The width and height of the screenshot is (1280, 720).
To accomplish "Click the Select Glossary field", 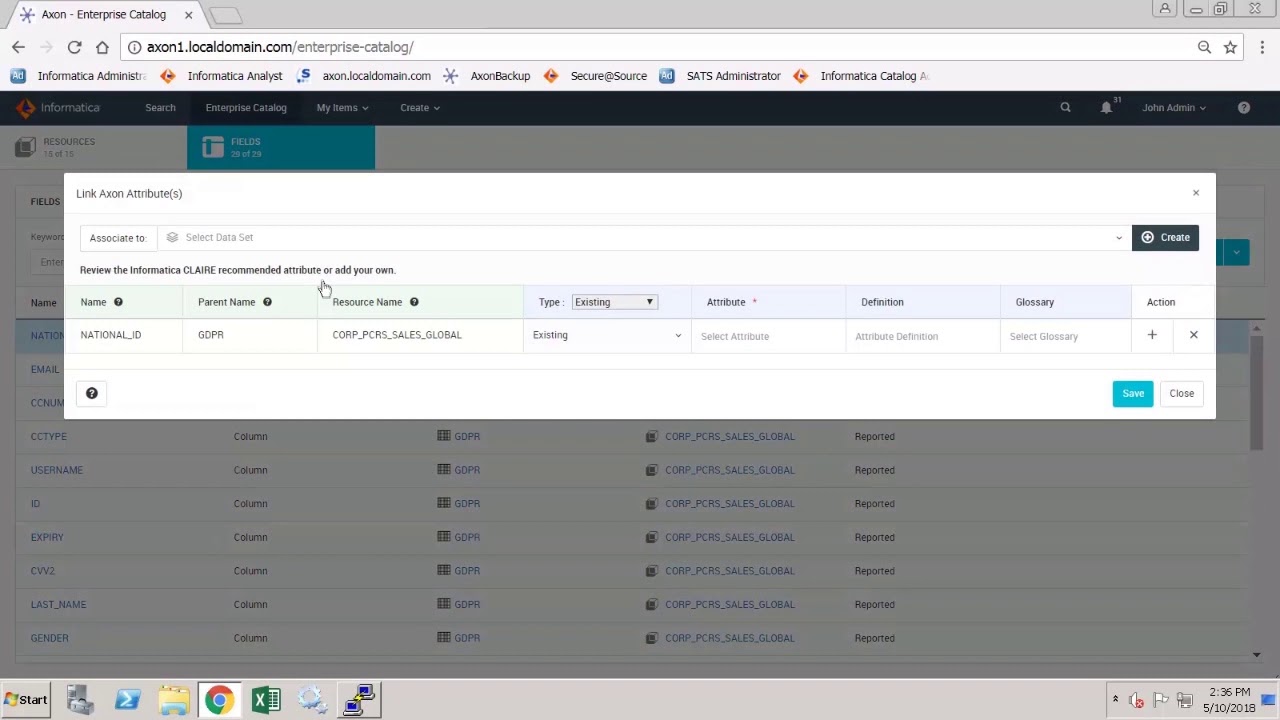I will point(1065,336).
